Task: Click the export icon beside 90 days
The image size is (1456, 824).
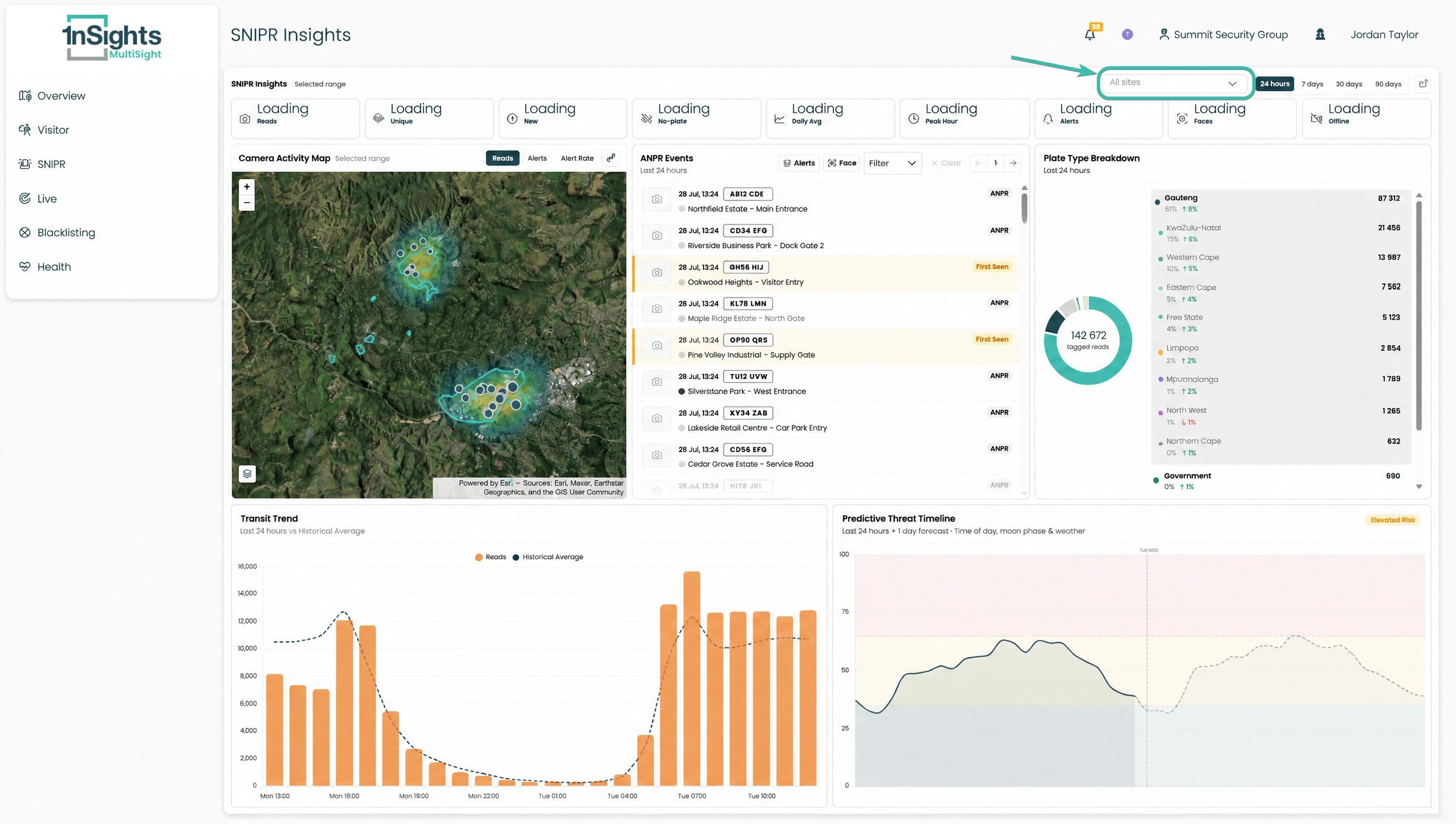Action: [x=1423, y=84]
